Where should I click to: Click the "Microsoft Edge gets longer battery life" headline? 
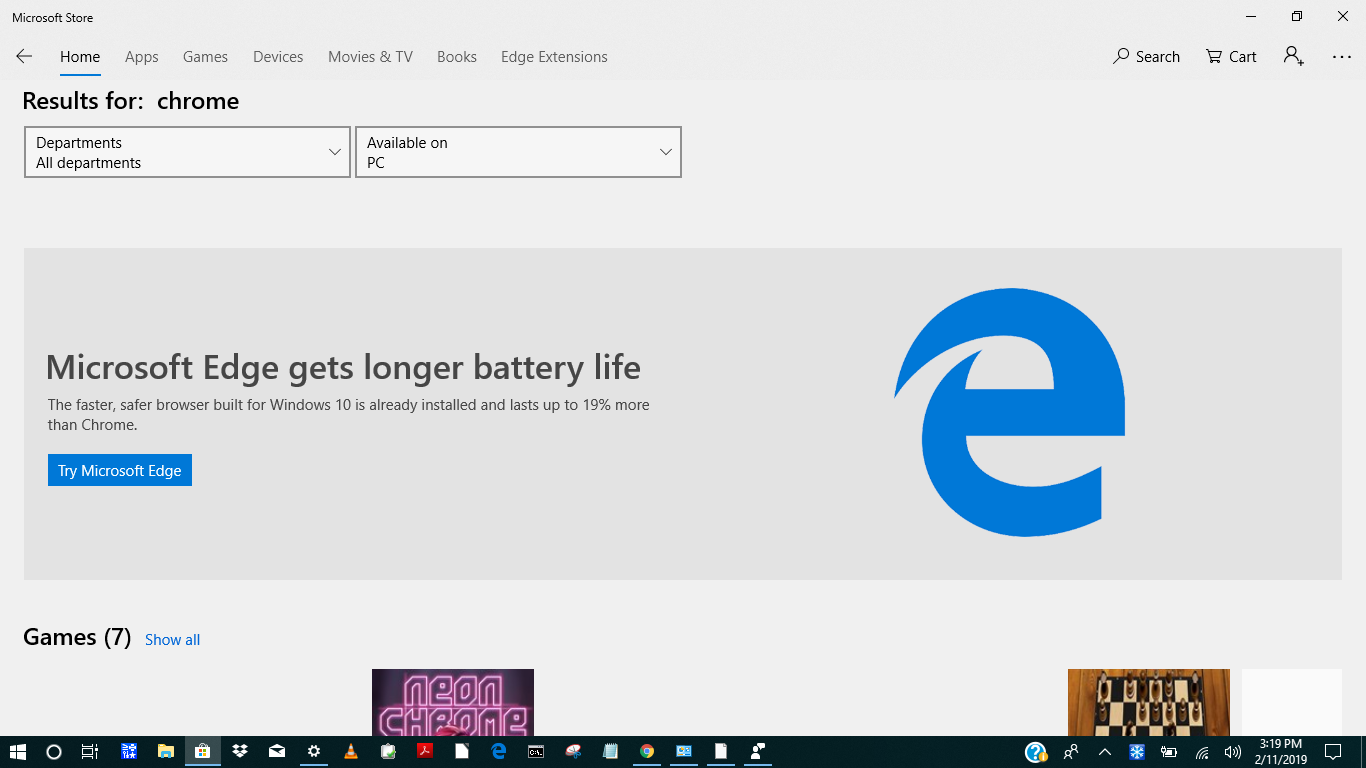pos(343,367)
